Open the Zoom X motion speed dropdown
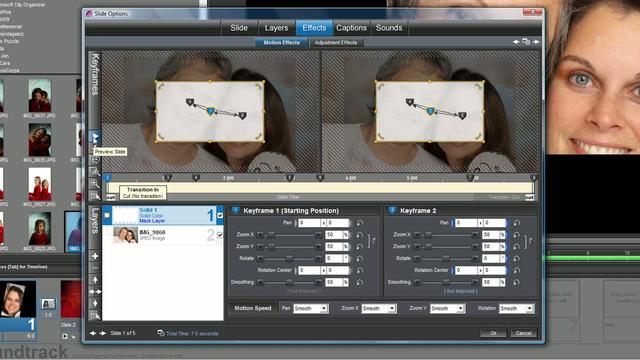The width and height of the screenshot is (640, 360). coord(379,308)
